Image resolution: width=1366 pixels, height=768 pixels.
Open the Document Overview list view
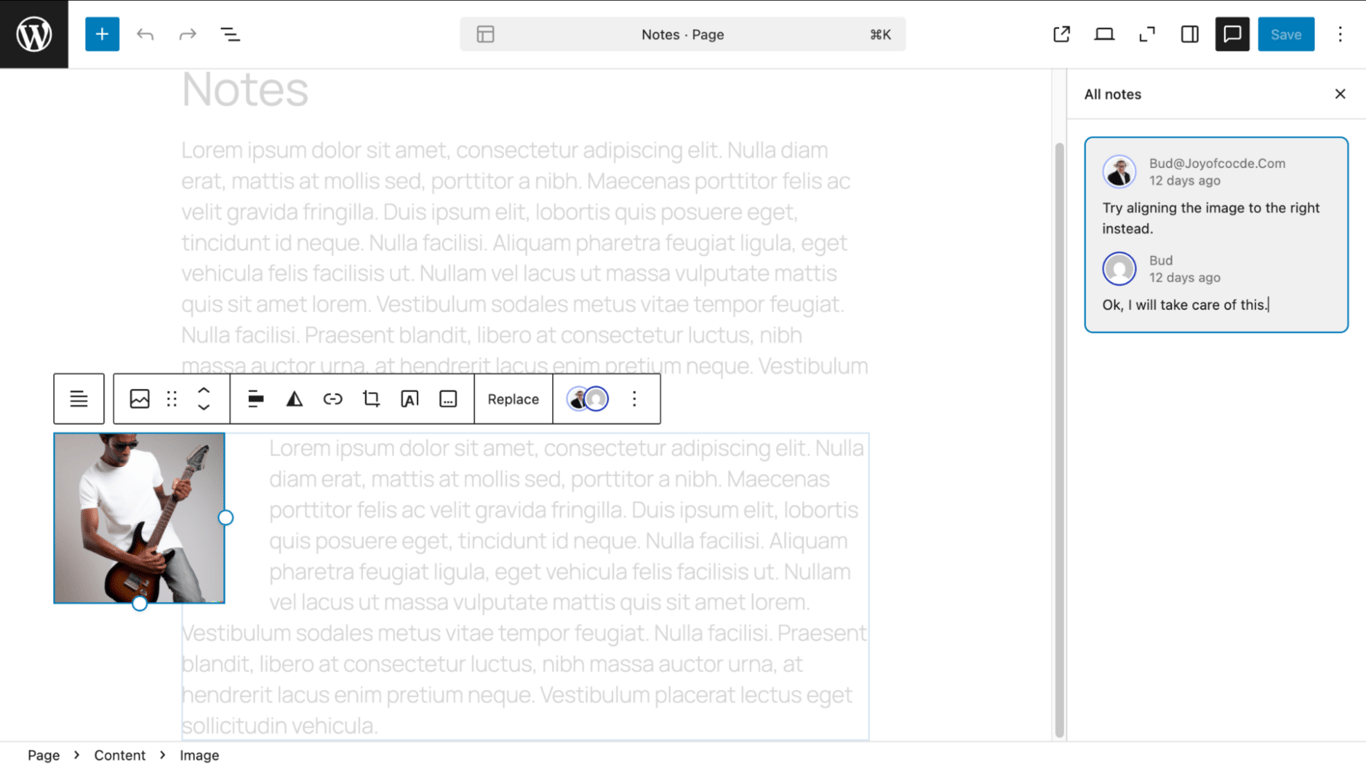coord(230,33)
